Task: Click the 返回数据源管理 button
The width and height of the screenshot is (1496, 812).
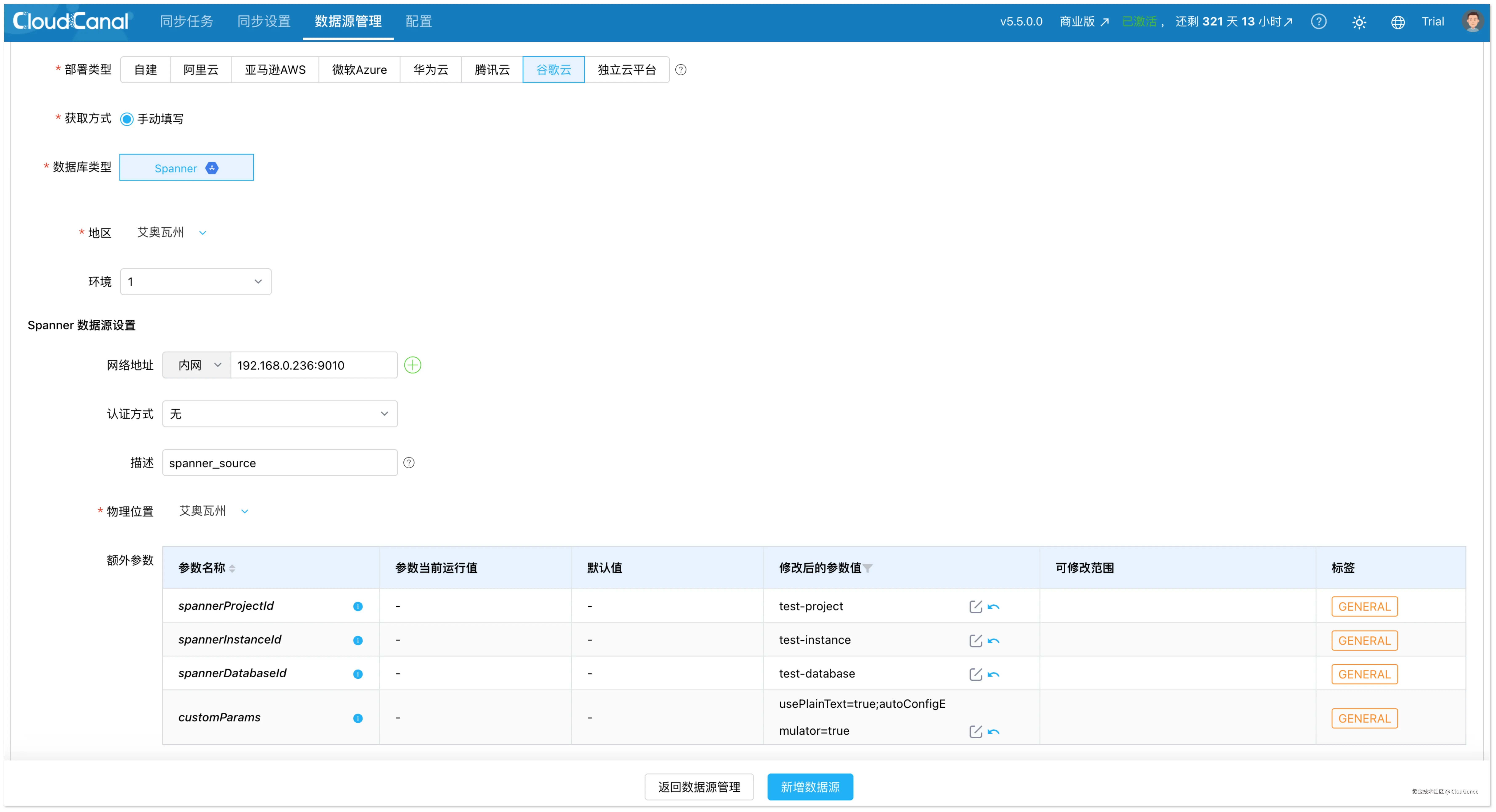Action: (x=699, y=787)
